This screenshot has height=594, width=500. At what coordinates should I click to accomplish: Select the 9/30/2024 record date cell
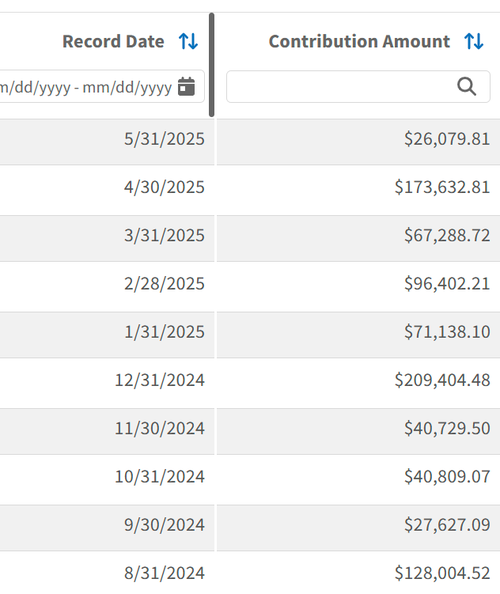(107, 524)
